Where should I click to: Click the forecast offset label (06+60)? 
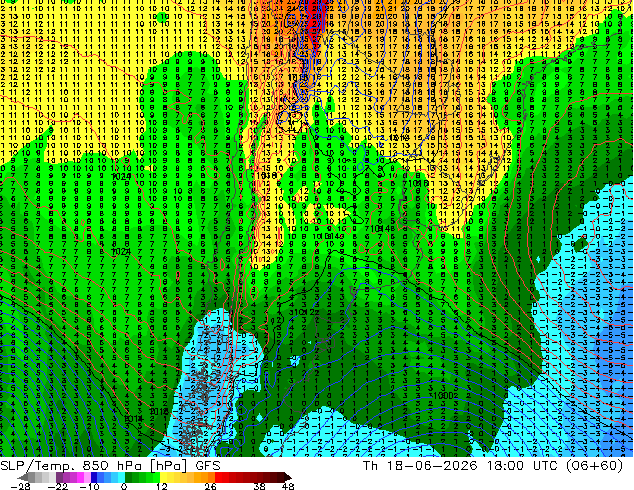click(x=594, y=465)
